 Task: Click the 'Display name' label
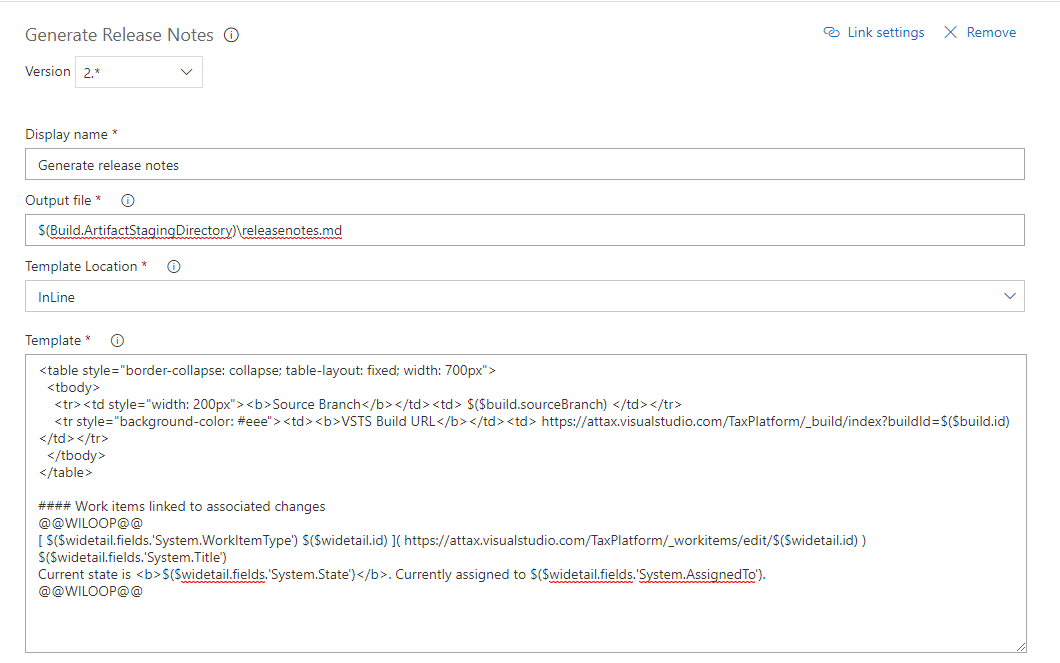click(x=66, y=134)
